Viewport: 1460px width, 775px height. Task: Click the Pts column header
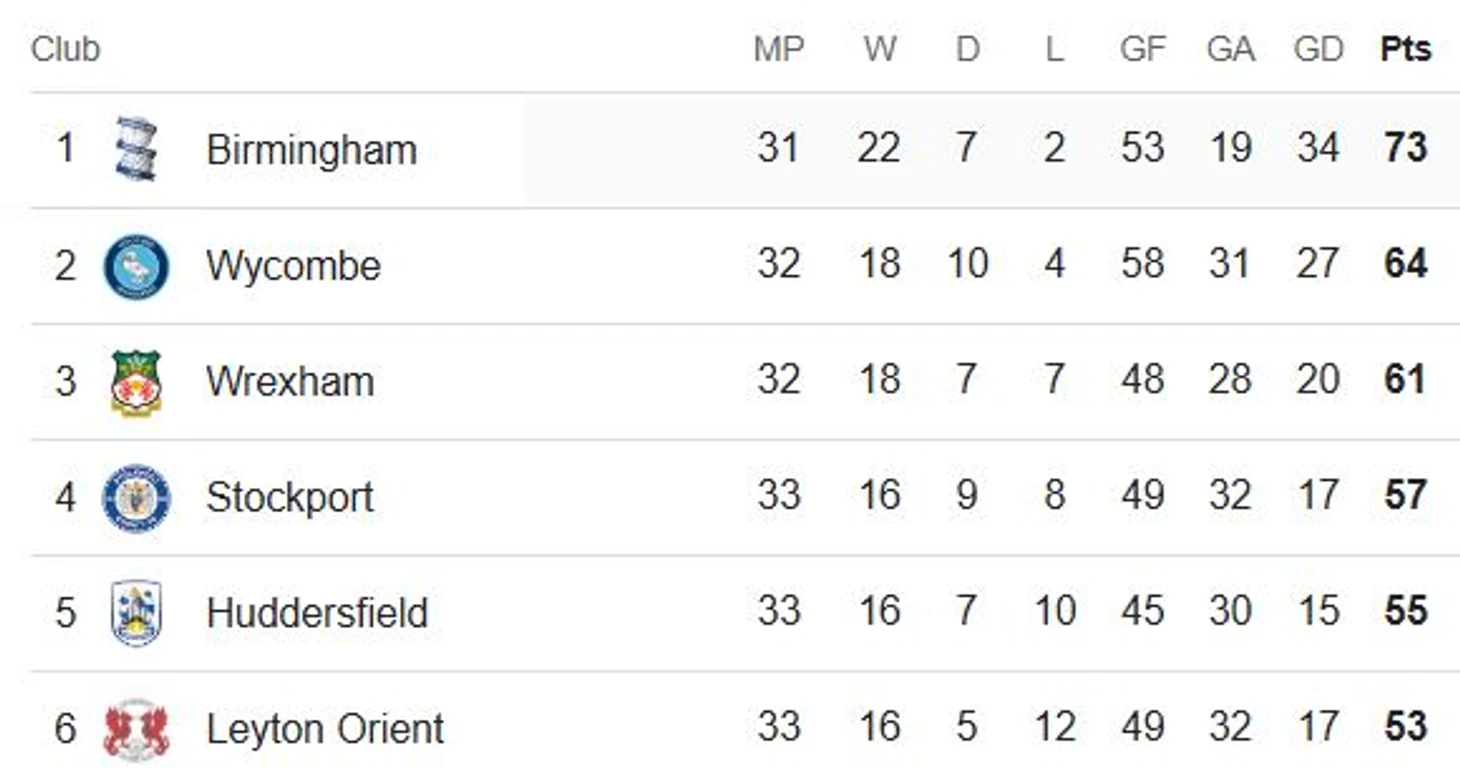1405,49
